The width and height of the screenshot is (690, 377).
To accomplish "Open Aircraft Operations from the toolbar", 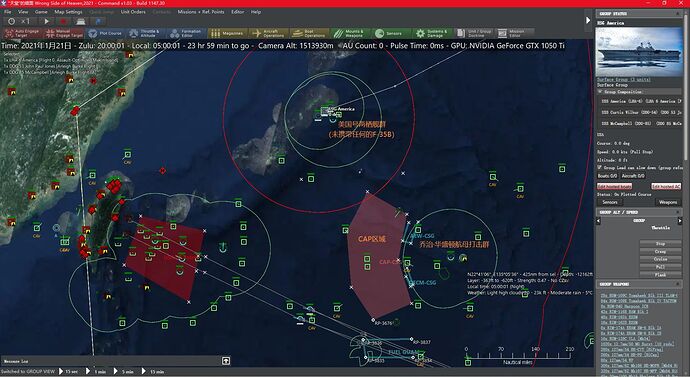I will 269,33.
